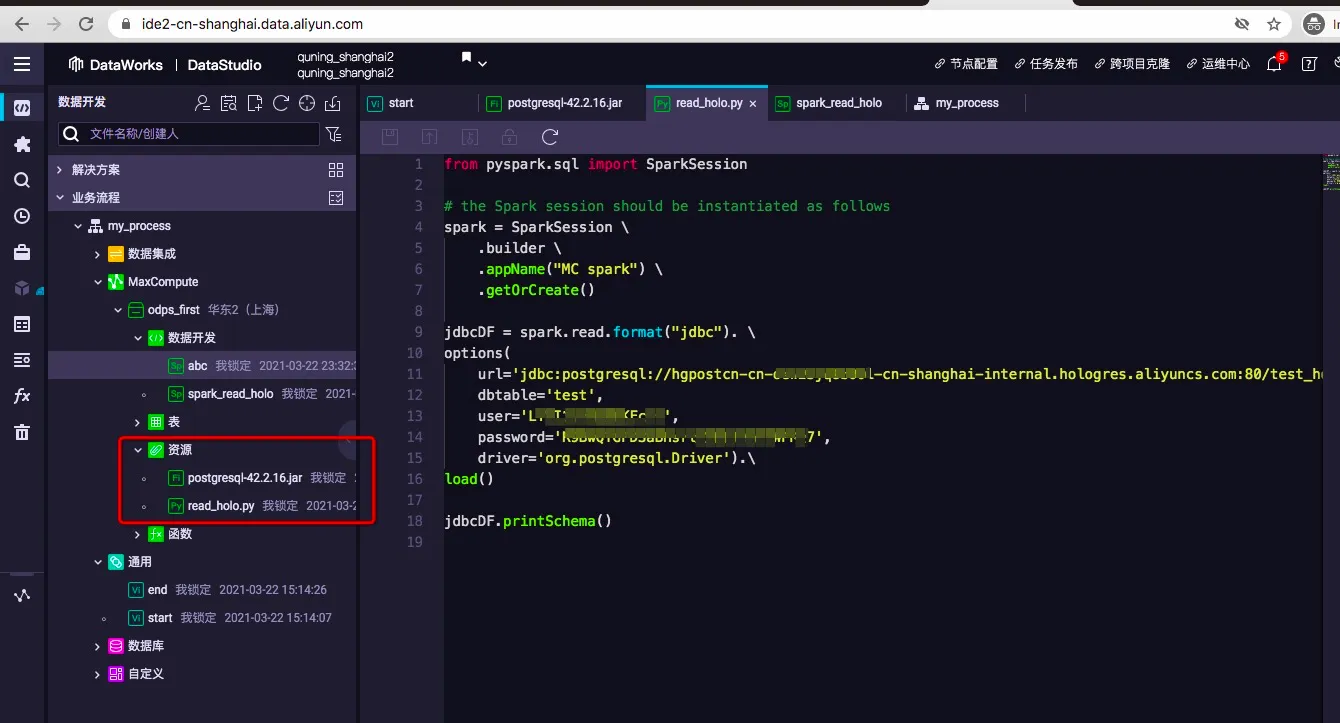Select the end node in tree

[x=157, y=590]
